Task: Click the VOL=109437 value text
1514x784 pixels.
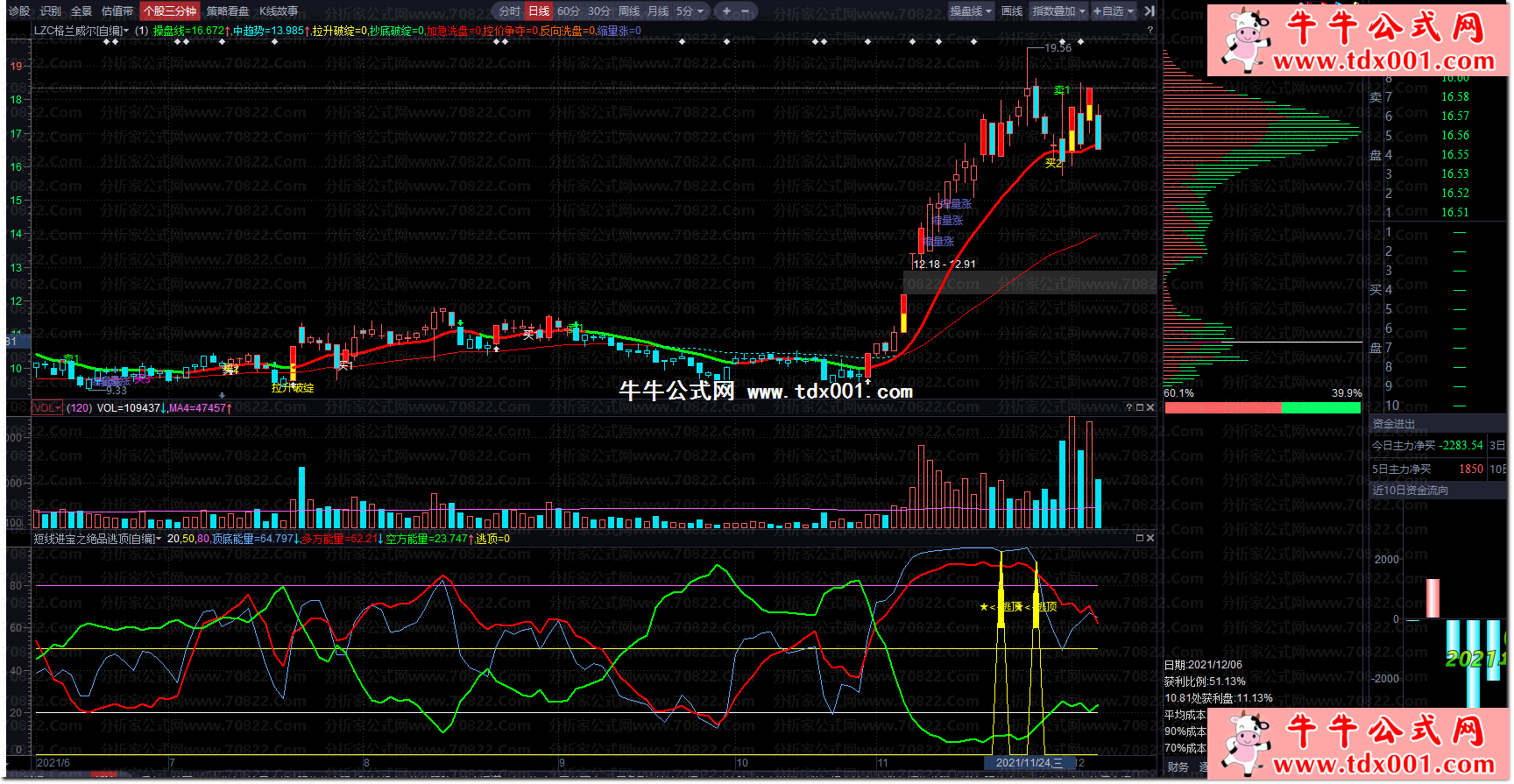Action: (x=129, y=408)
